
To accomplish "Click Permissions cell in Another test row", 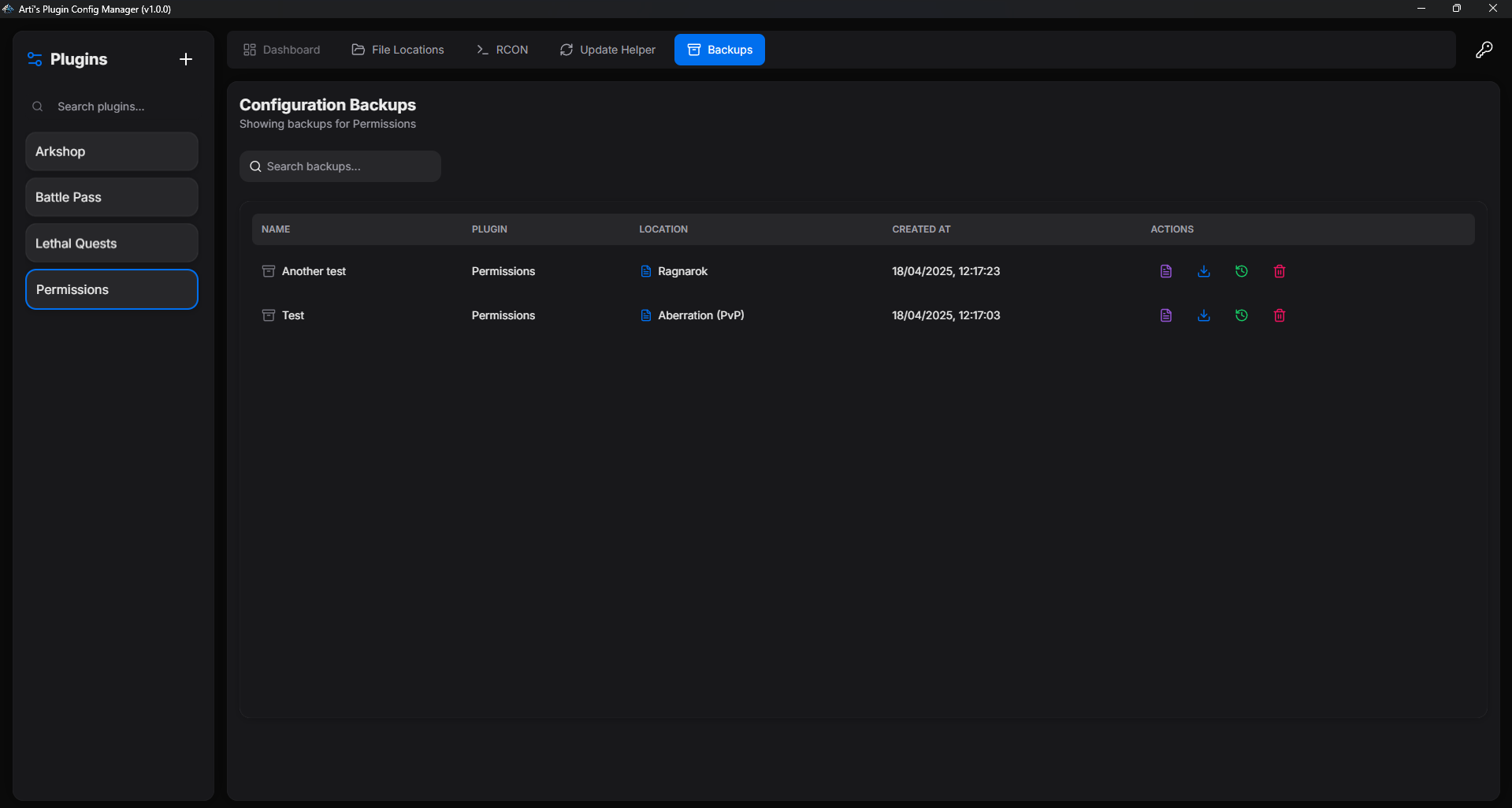I will point(503,271).
